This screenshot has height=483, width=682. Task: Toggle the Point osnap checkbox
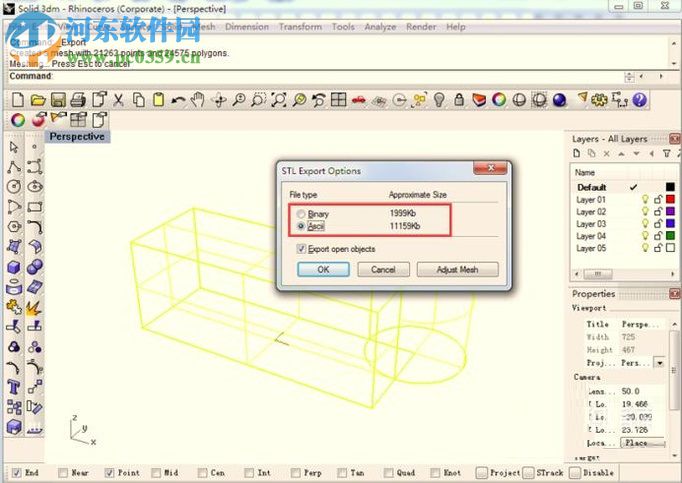(x=110, y=473)
